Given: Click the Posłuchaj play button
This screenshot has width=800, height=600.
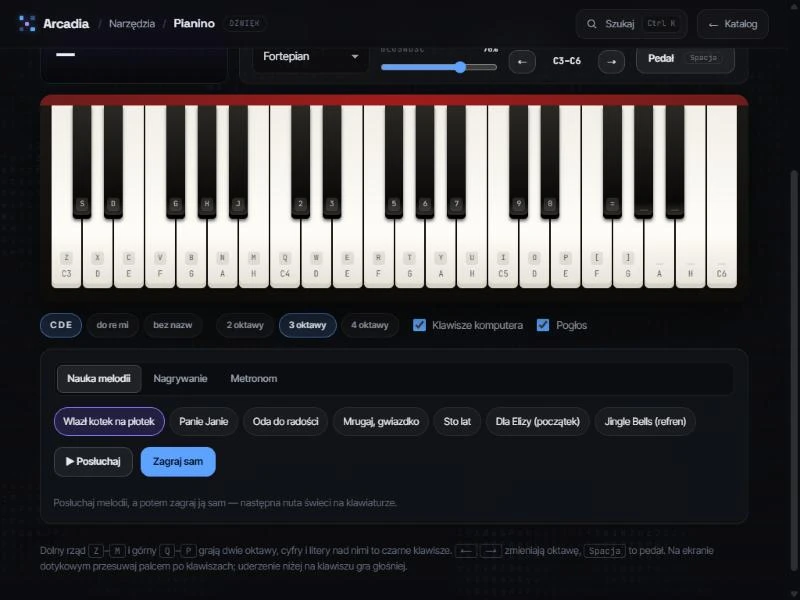Looking at the screenshot, I should [x=93, y=462].
